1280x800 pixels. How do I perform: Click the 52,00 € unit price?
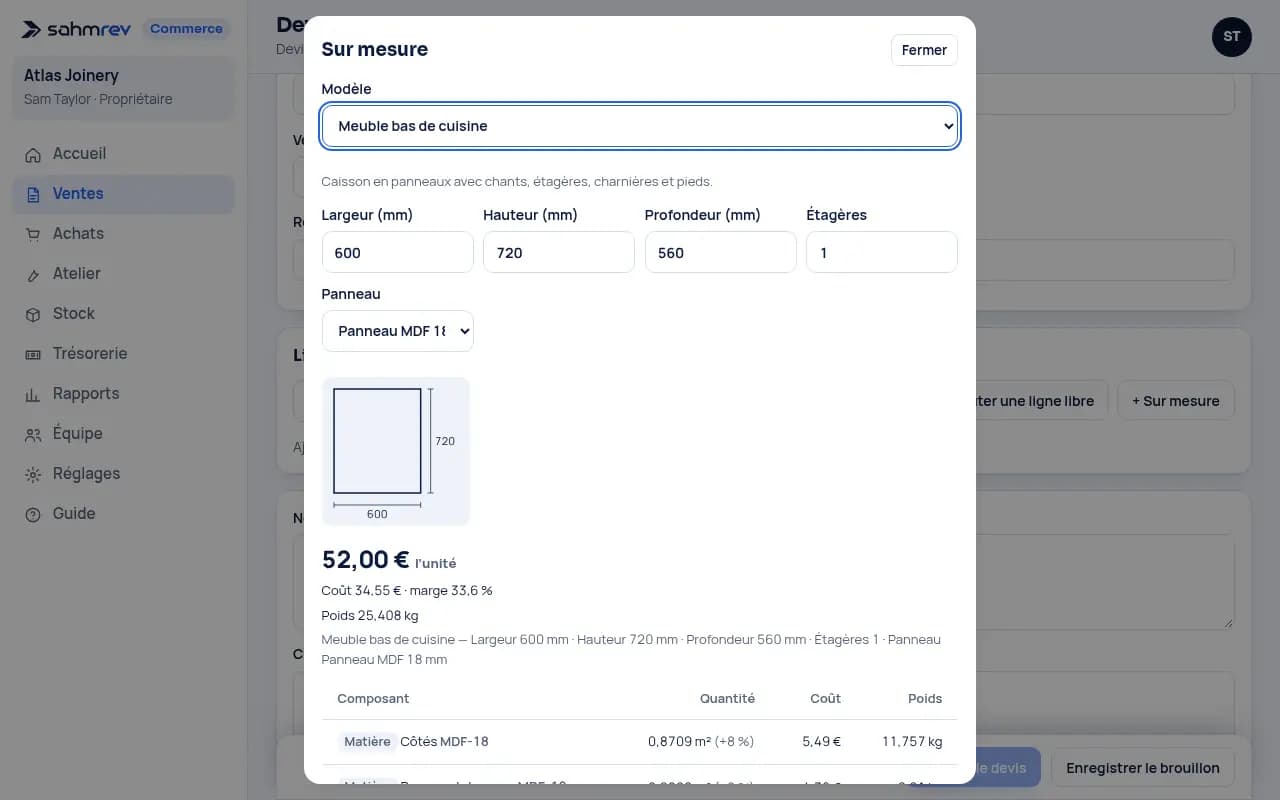[x=366, y=560]
